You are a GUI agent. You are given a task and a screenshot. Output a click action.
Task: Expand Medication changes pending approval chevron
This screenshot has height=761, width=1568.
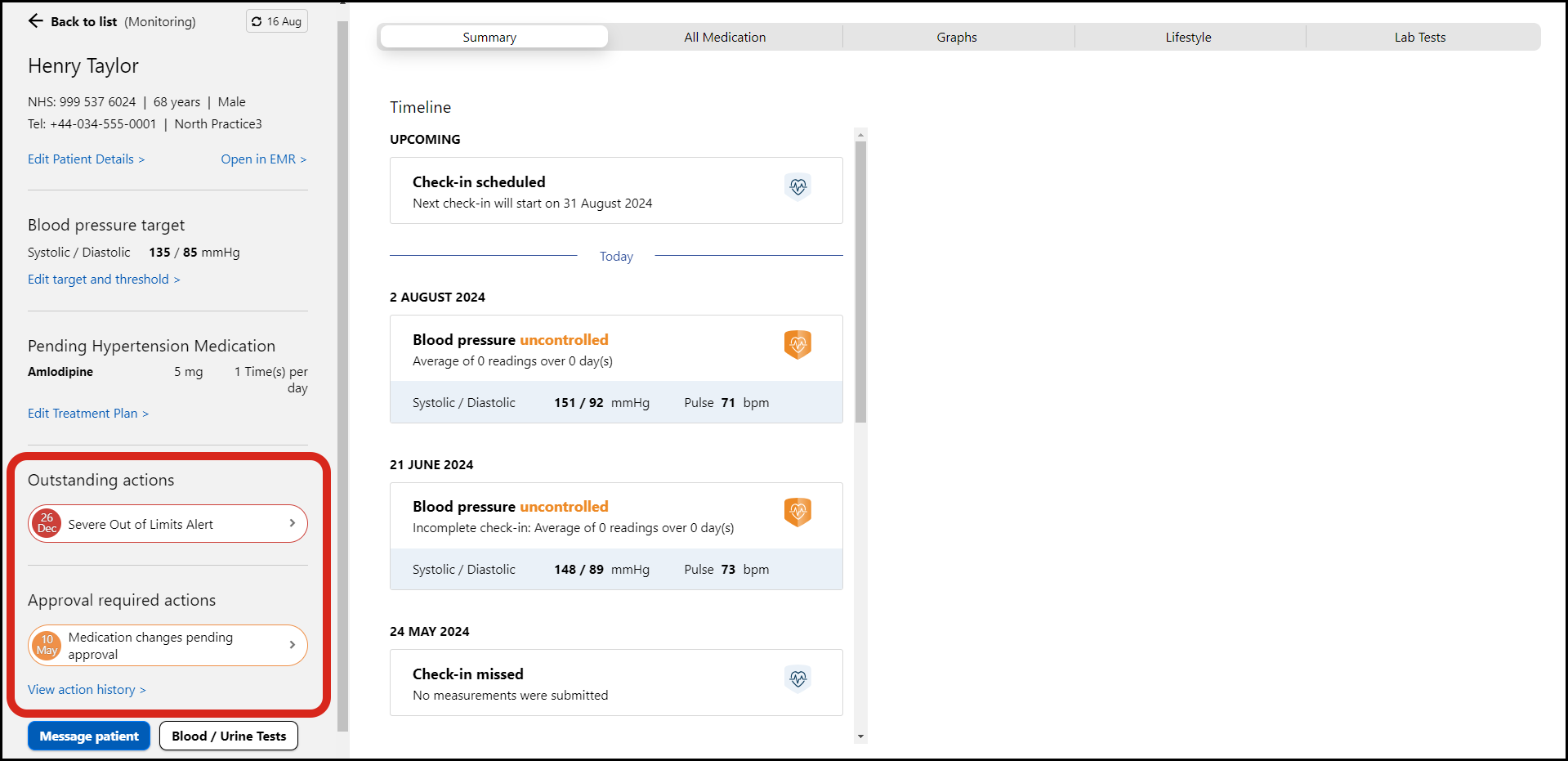(292, 645)
